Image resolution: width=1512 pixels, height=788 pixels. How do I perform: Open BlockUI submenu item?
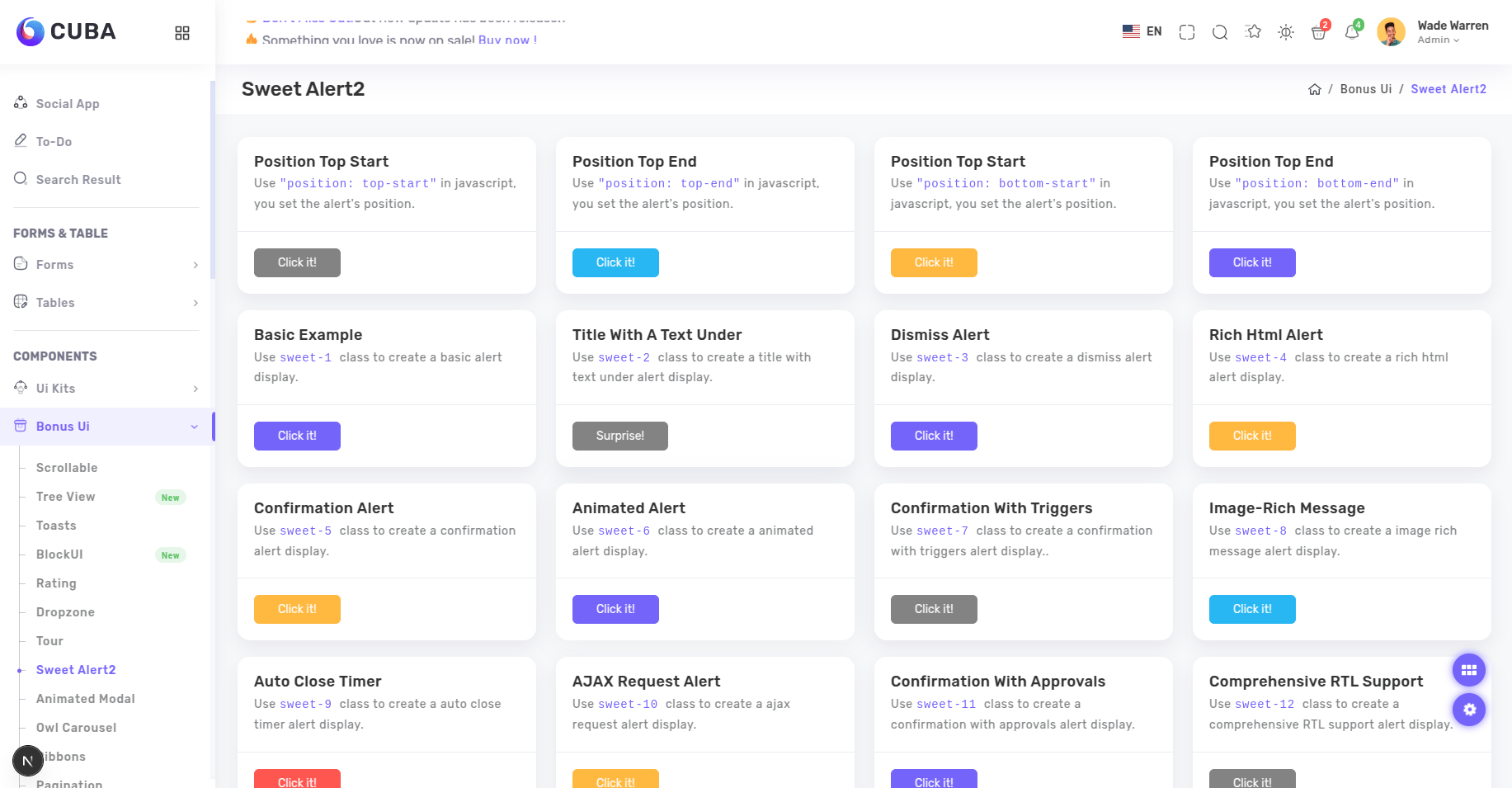click(59, 554)
